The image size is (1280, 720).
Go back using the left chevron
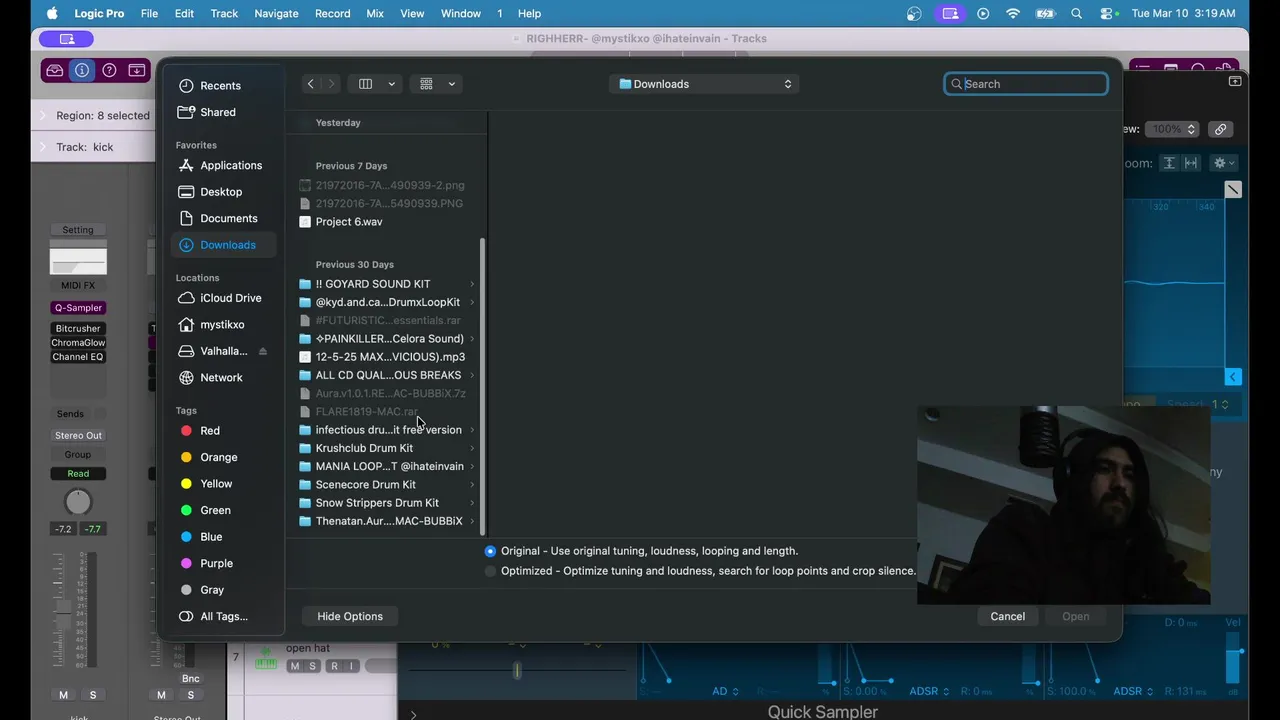point(311,84)
